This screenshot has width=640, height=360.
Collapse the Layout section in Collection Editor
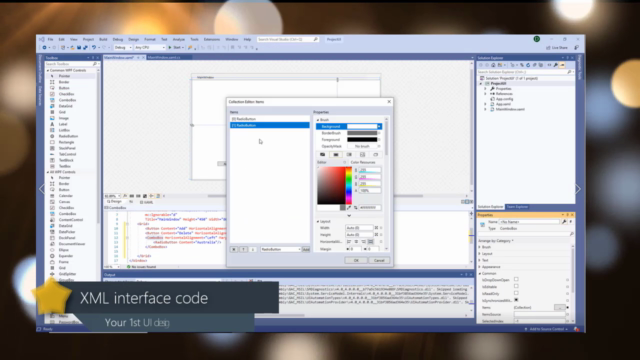(x=318, y=221)
